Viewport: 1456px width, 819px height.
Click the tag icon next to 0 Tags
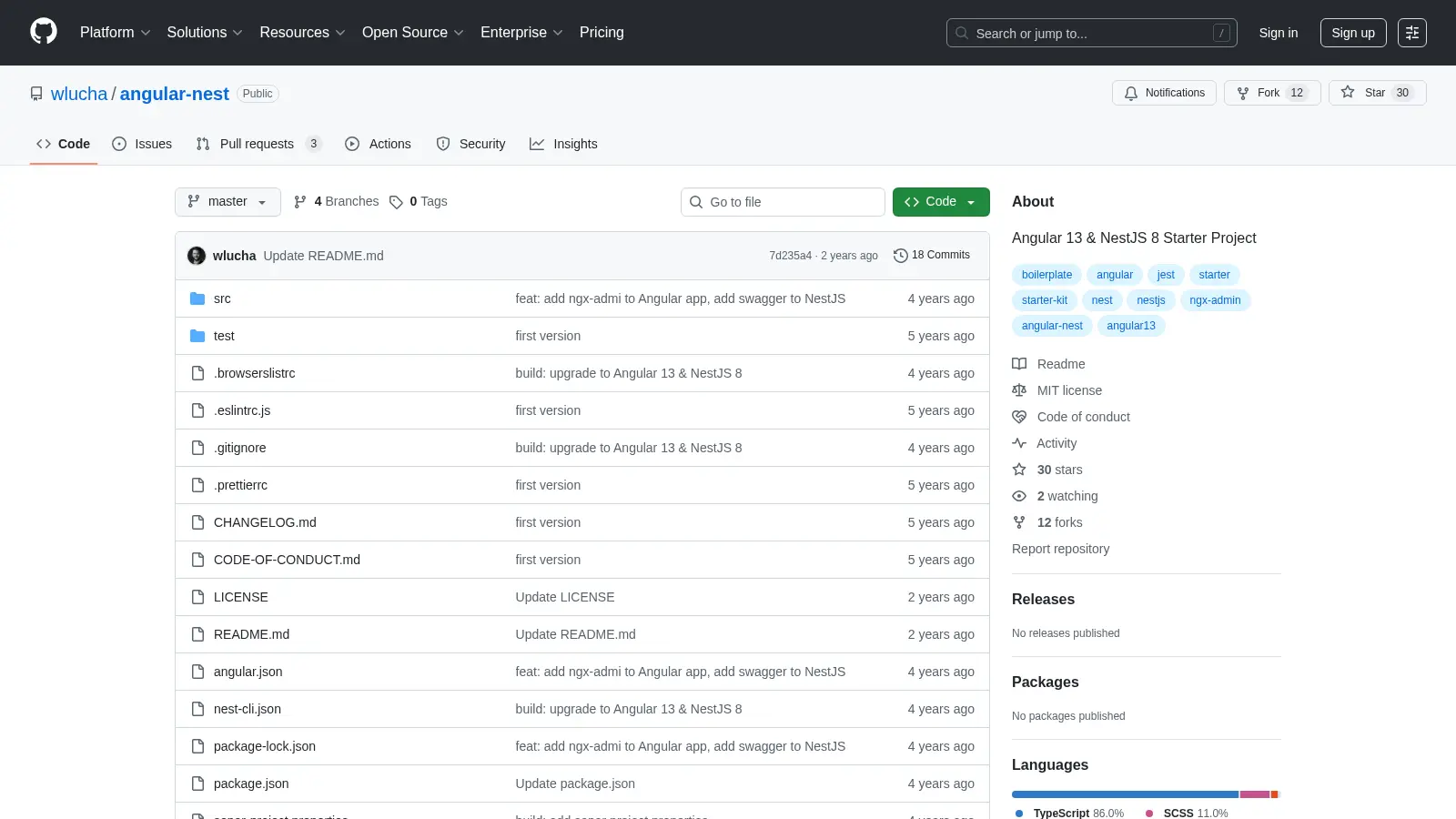[x=396, y=202]
